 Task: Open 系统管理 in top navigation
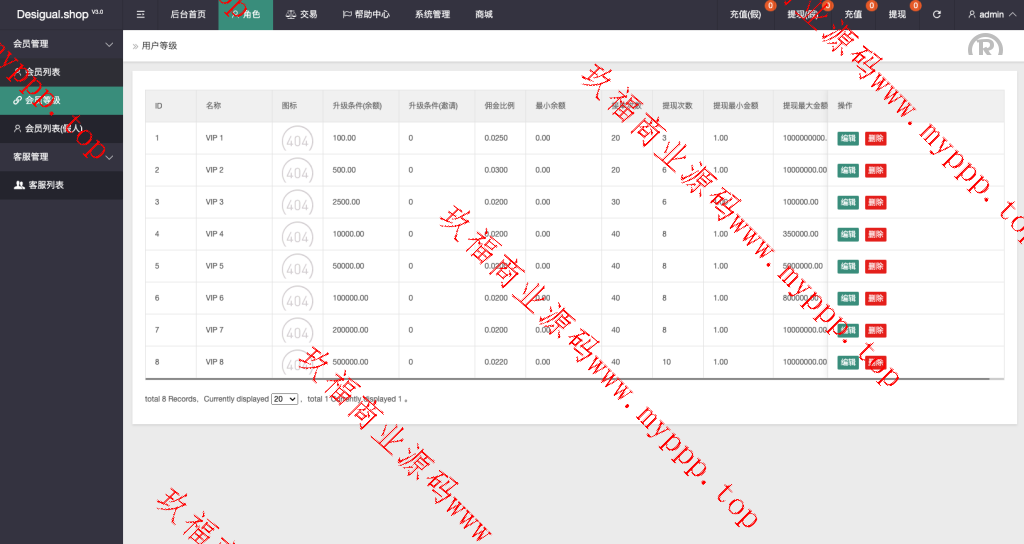(x=432, y=15)
